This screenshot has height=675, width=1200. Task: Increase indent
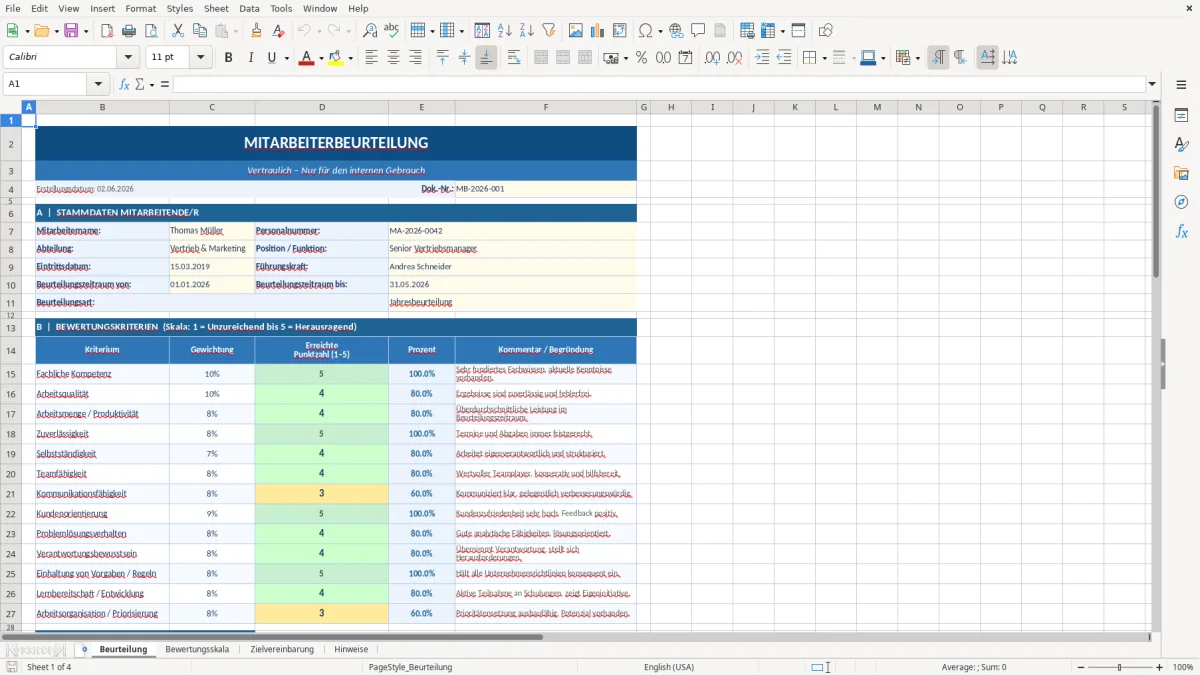pyautogui.click(x=762, y=58)
